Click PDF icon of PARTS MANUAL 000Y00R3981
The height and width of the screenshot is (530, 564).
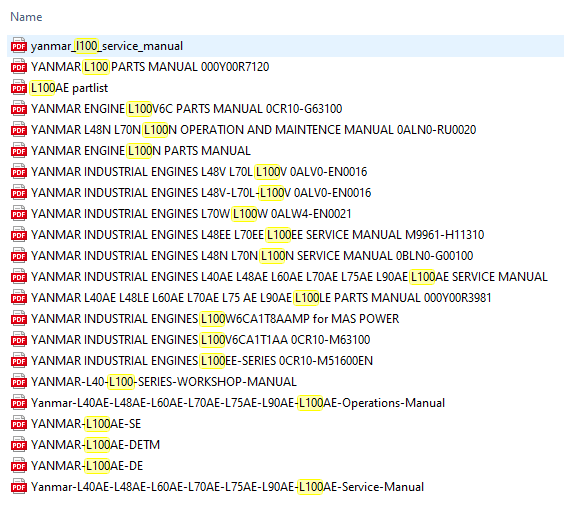(x=19, y=298)
